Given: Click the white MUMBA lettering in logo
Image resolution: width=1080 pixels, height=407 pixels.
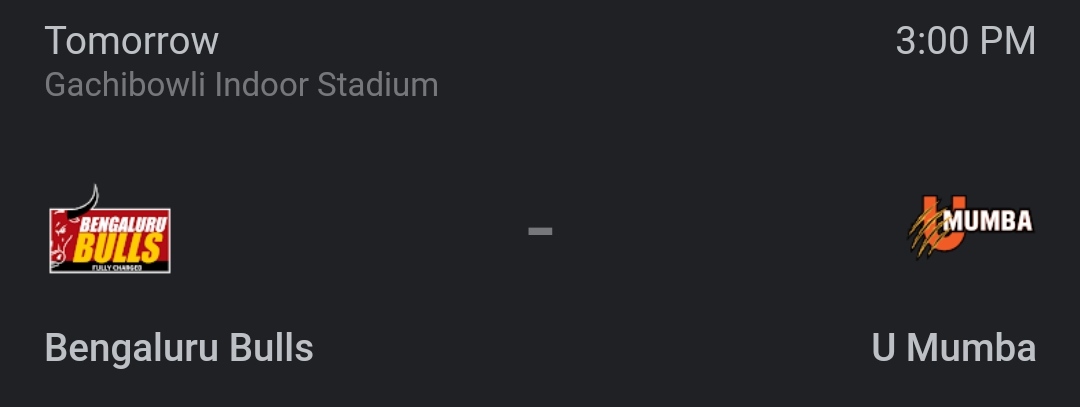Looking at the screenshot, I should pos(988,221).
